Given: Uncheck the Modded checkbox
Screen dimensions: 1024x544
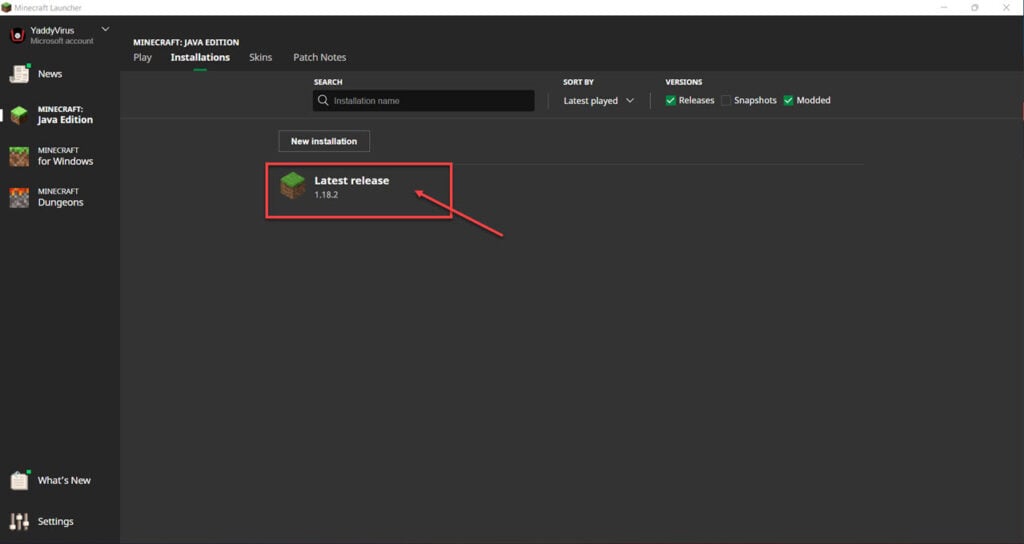Looking at the screenshot, I should (x=788, y=101).
